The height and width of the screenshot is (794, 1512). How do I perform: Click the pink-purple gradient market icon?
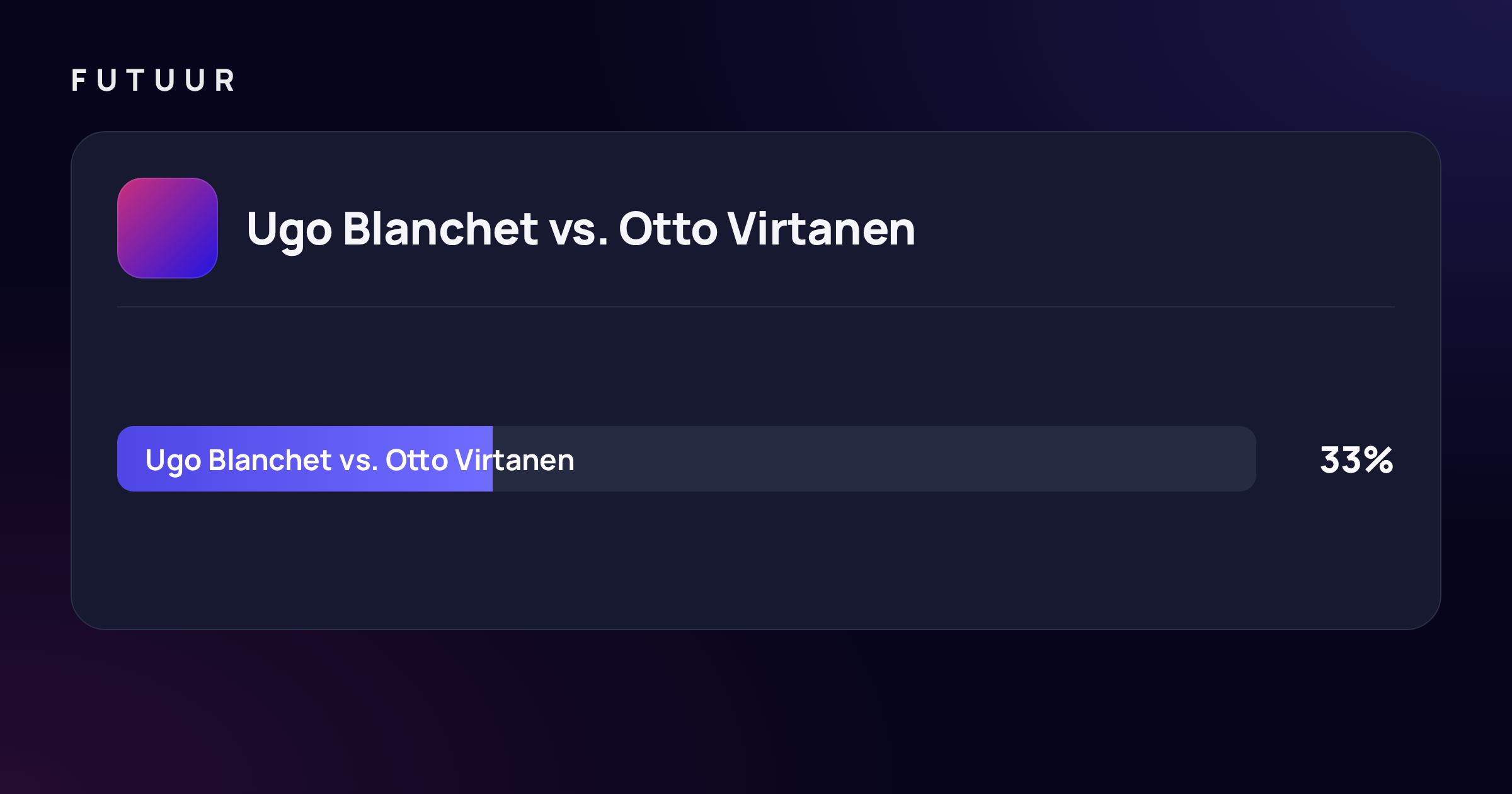tap(168, 228)
